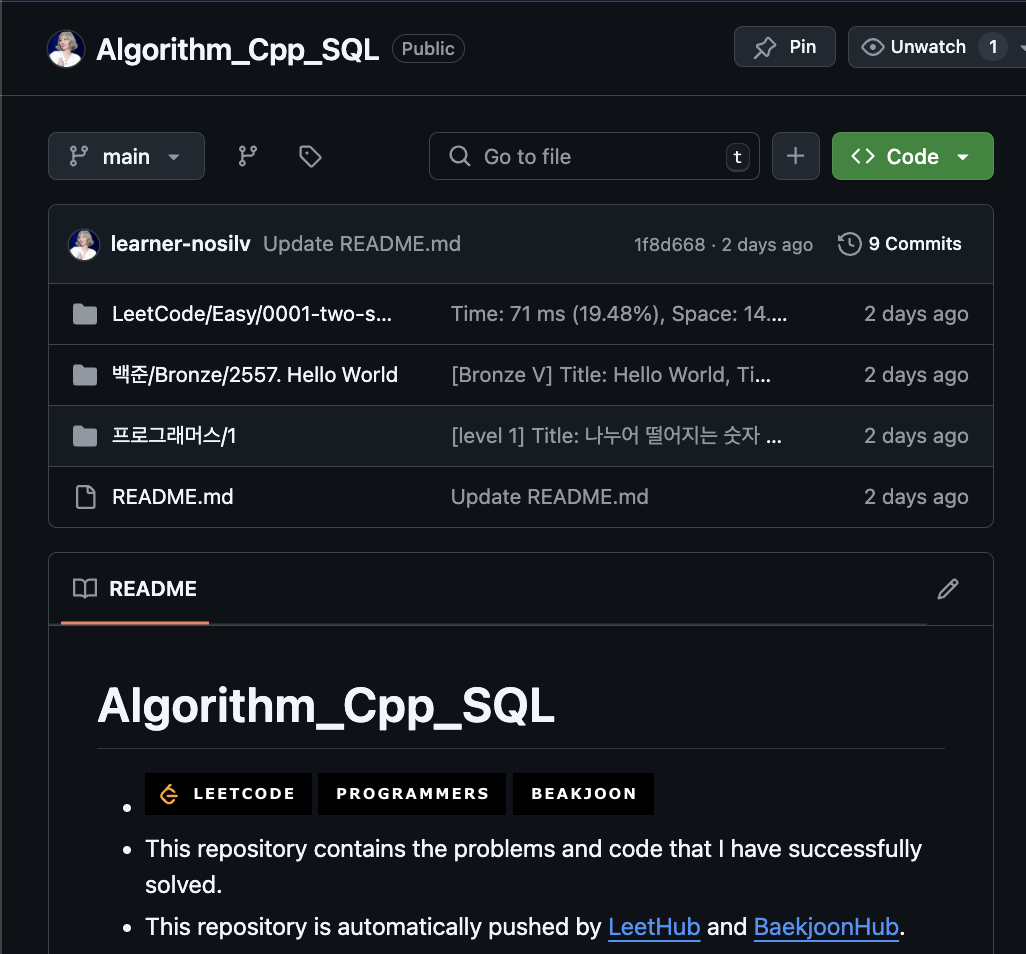This screenshot has width=1026, height=954.
Task: Click '2 days ago' in the LeetCode row
Action: tap(916, 314)
